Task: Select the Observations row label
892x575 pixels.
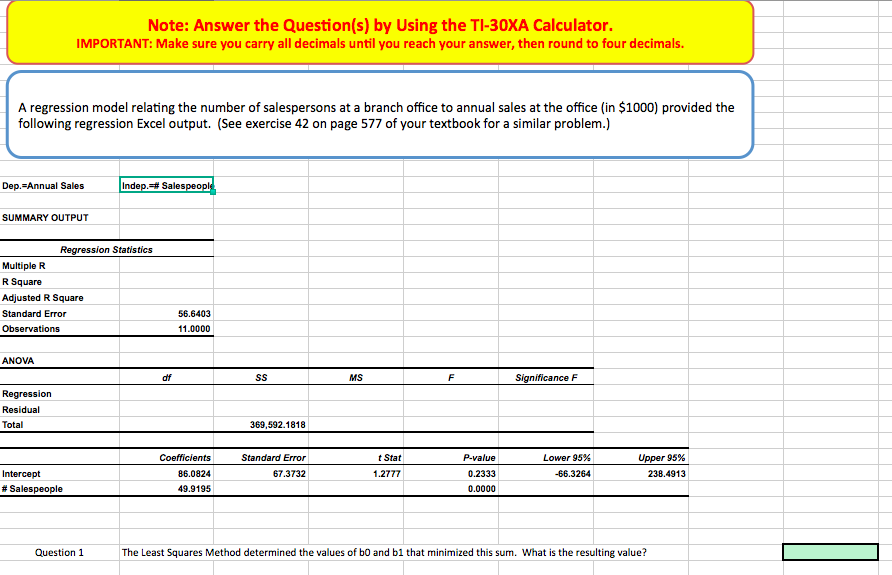Action: (x=31, y=329)
